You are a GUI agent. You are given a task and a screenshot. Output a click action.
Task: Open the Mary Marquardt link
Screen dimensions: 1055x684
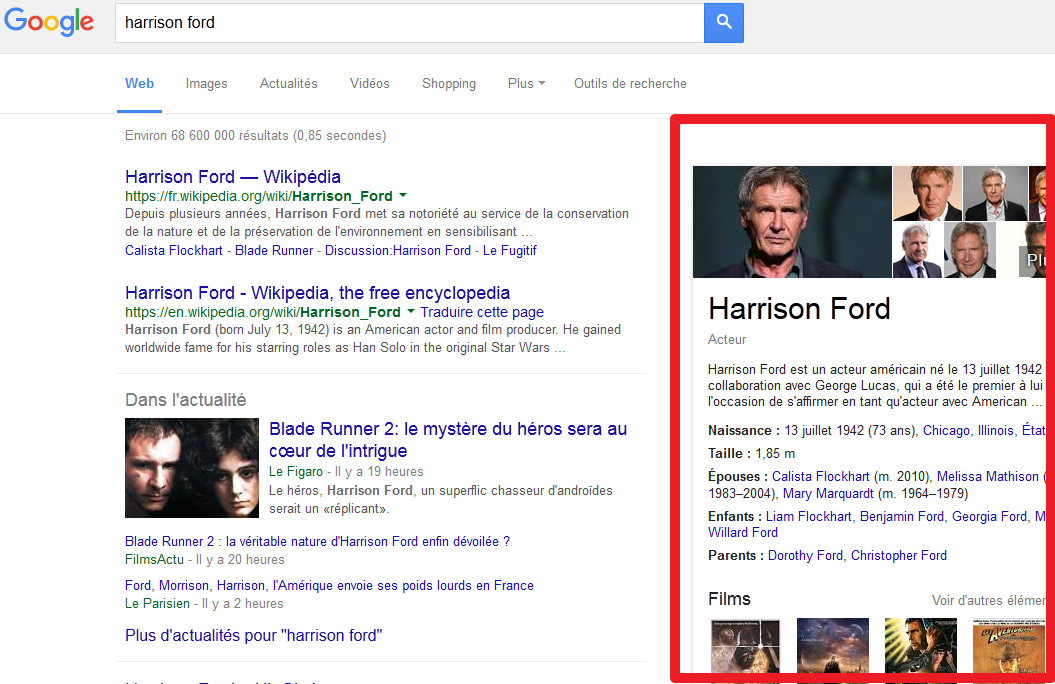828,494
